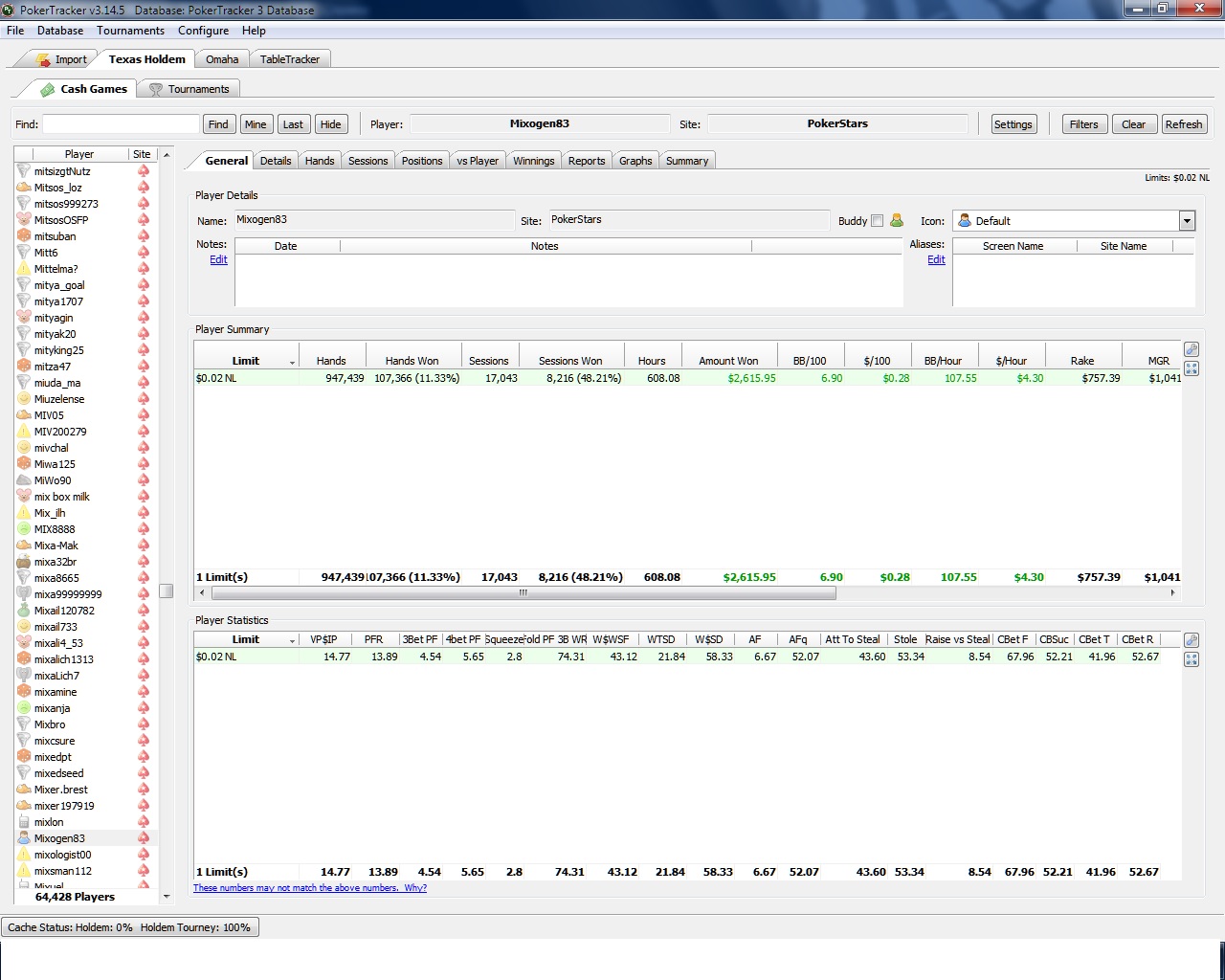Open the Configure menu
Screen dimensions: 1225x980
point(203,31)
